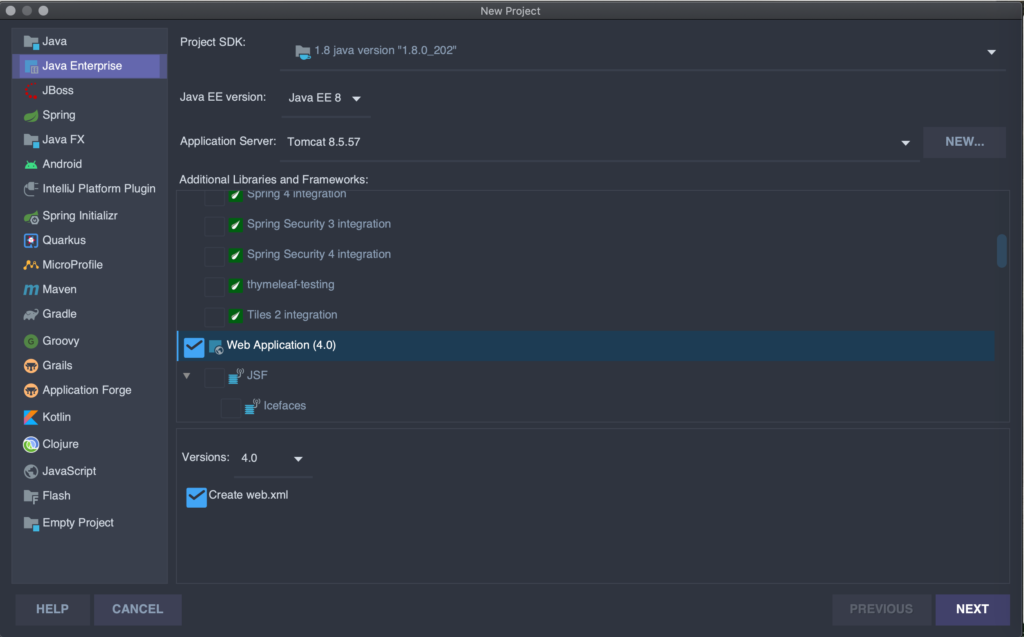Open the Application Server dropdown arrow
The width and height of the screenshot is (1024, 637).
click(905, 142)
